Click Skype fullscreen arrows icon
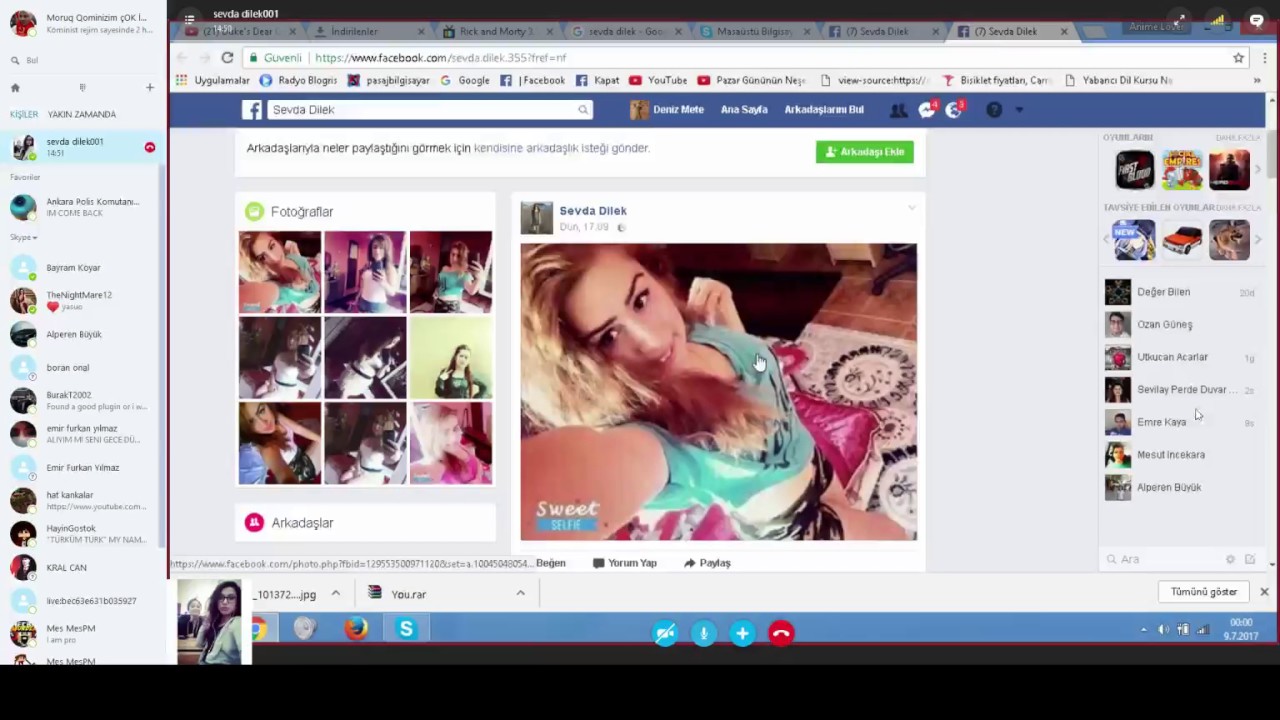1280x720 pixels. (x=1180, y=20)
